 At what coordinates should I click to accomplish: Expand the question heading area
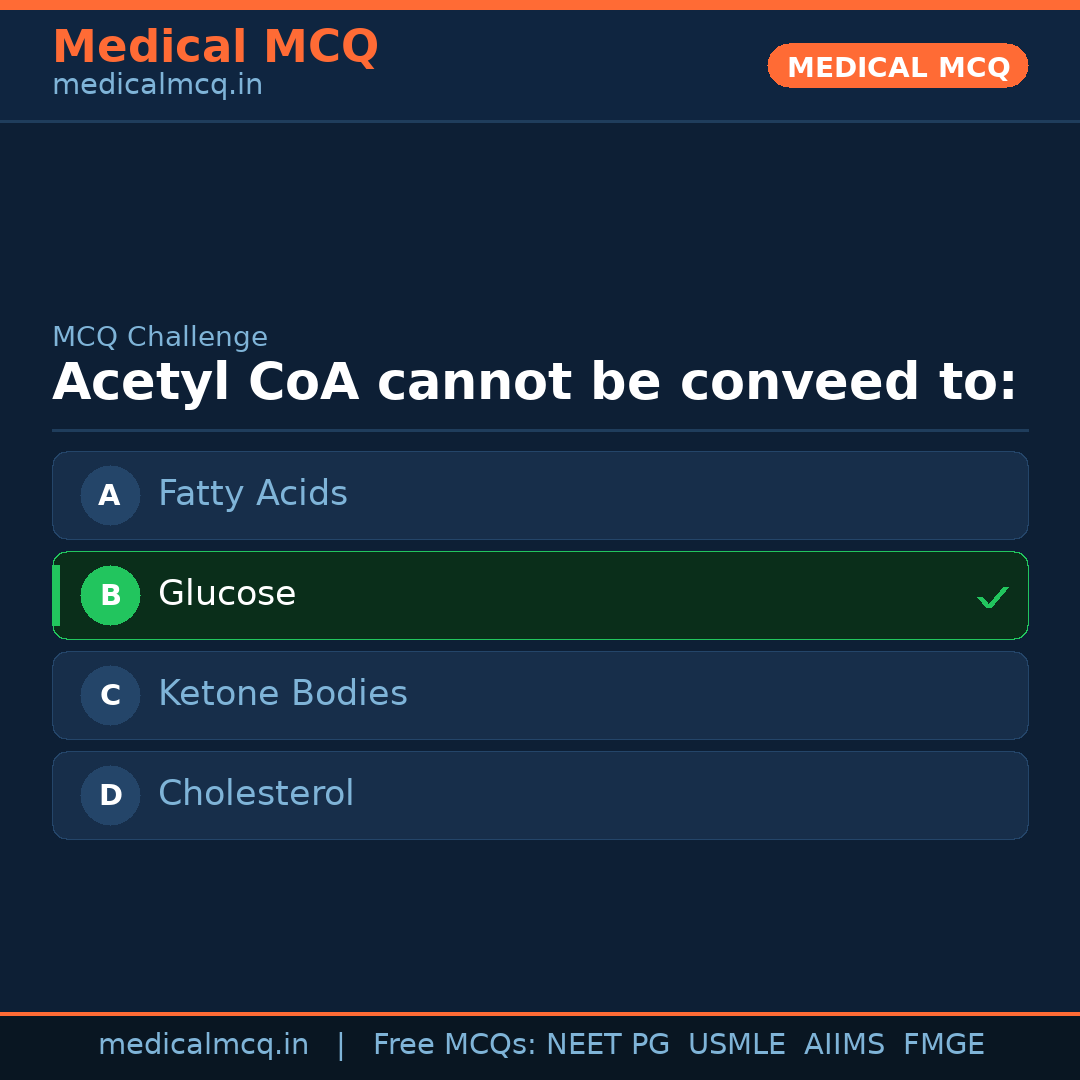535,381
